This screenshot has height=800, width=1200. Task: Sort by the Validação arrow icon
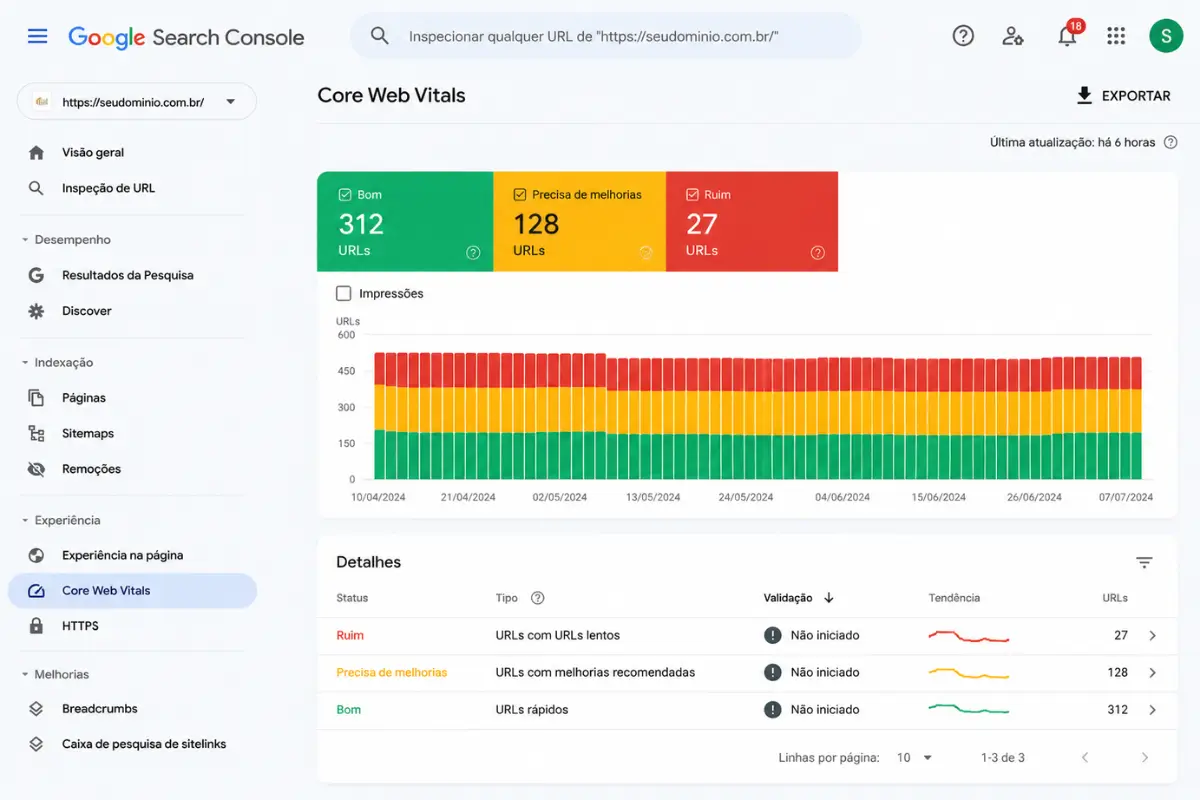pos(829,598)
